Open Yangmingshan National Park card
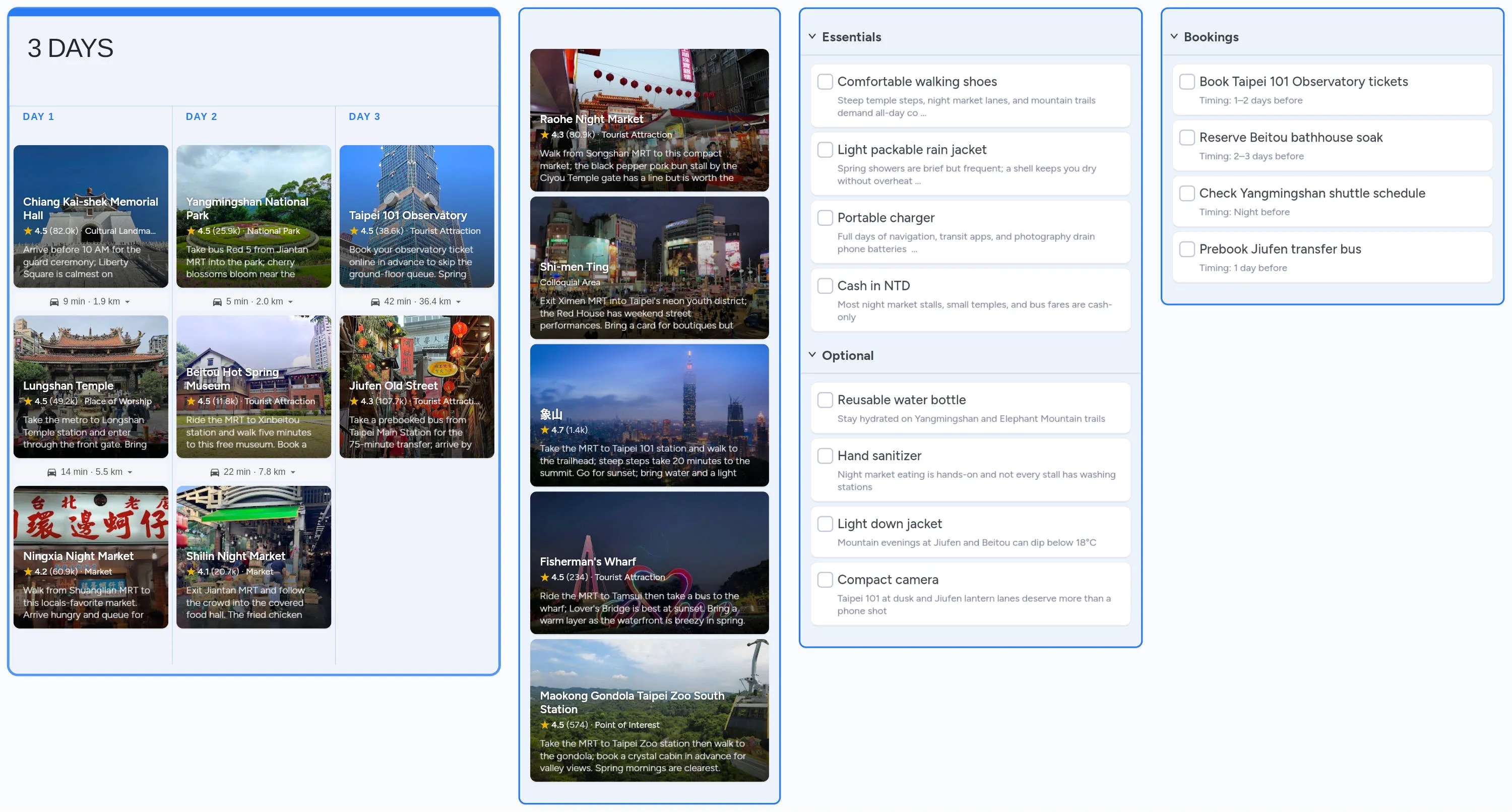The image size is (1512, 812). pos(254,216)
